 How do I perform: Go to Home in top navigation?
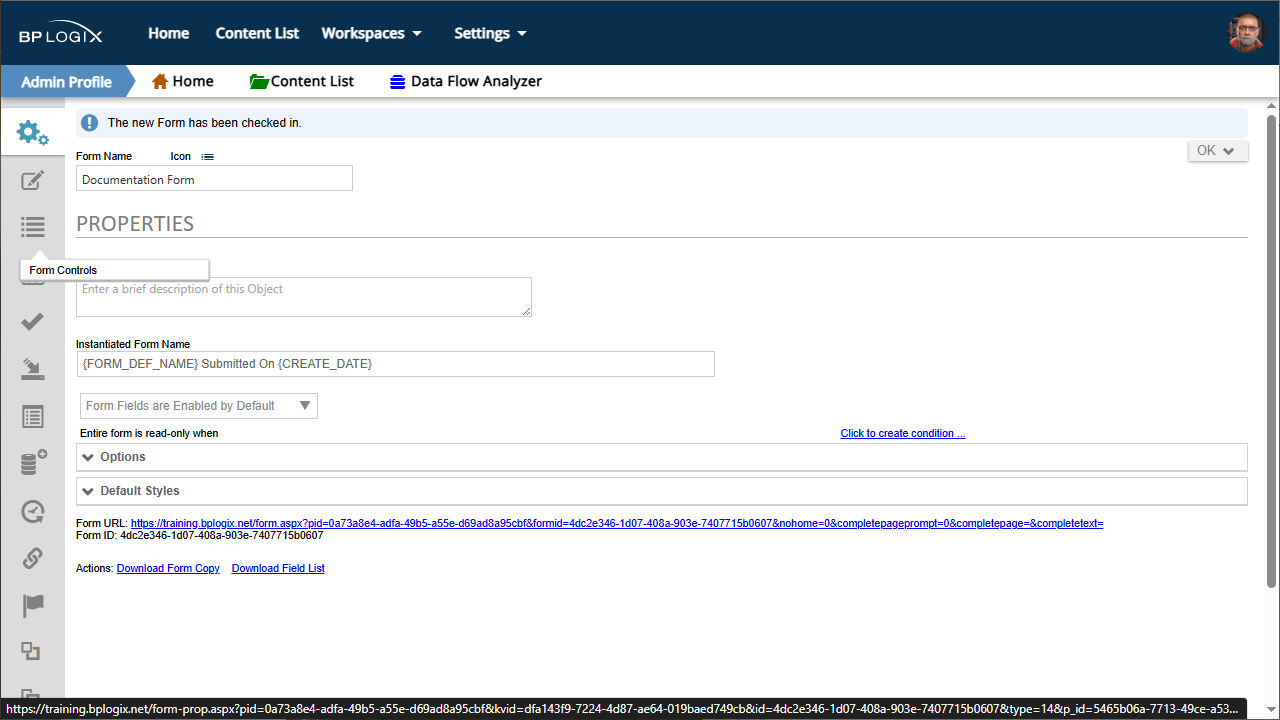point(169,33)
